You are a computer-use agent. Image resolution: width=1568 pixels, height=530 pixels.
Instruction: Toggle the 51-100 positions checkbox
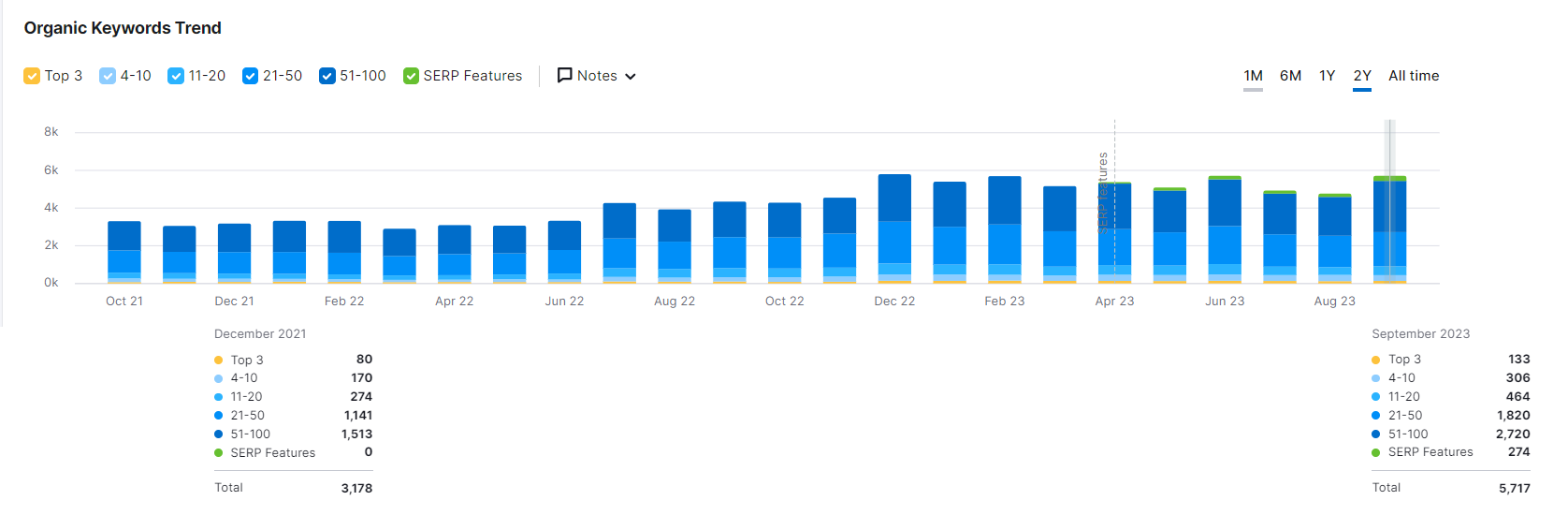pyautogui.click(x=327, y=76)
